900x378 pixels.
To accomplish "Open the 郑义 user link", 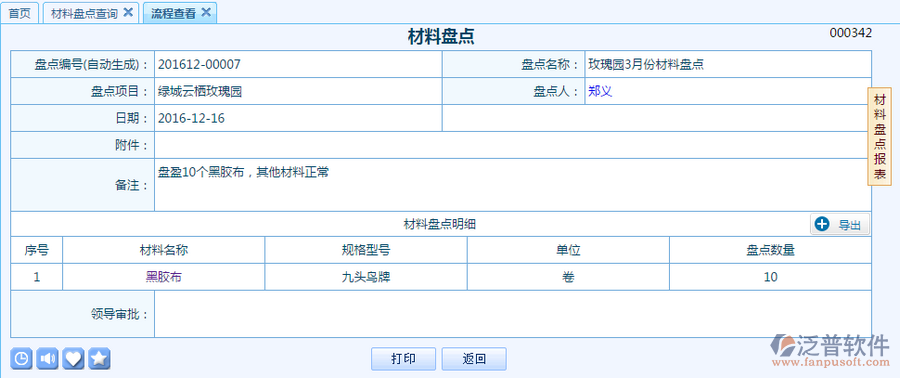I will coord(600,91).
